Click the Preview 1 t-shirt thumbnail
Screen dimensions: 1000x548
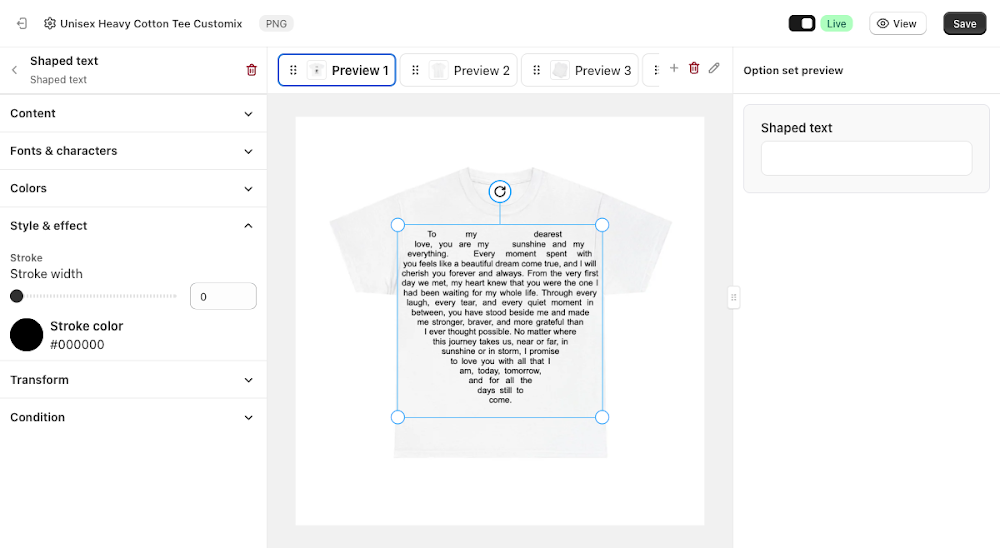pos(316,70)
